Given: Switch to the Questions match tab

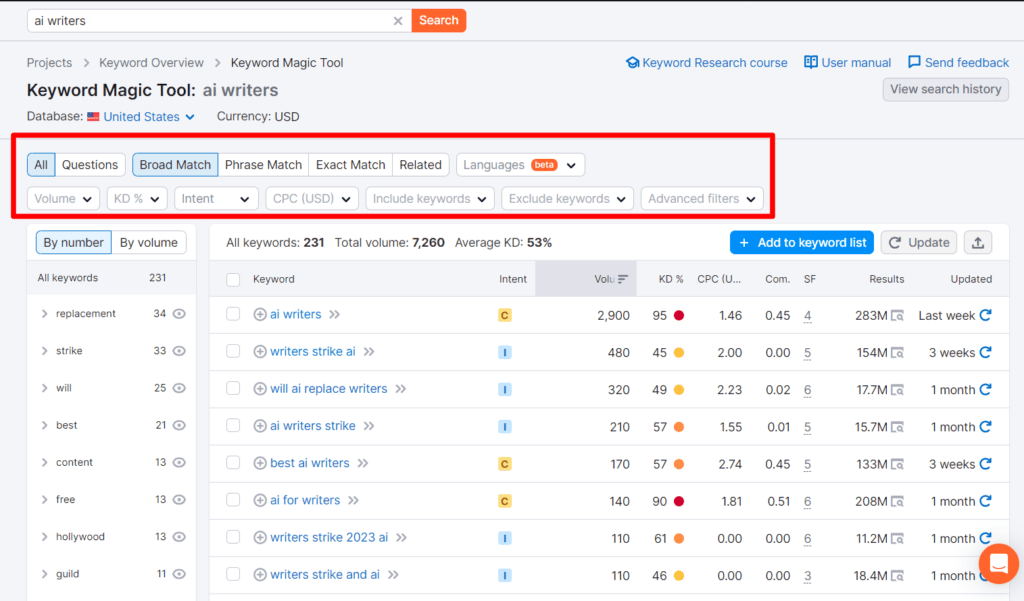Looking at the screenshot, I should tap(90, 164).
